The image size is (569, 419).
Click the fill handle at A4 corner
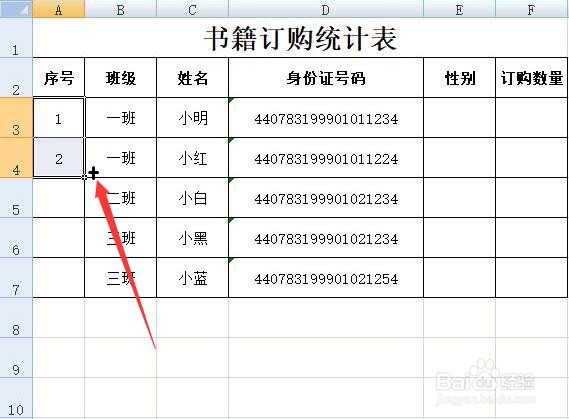tap(85, 177)
